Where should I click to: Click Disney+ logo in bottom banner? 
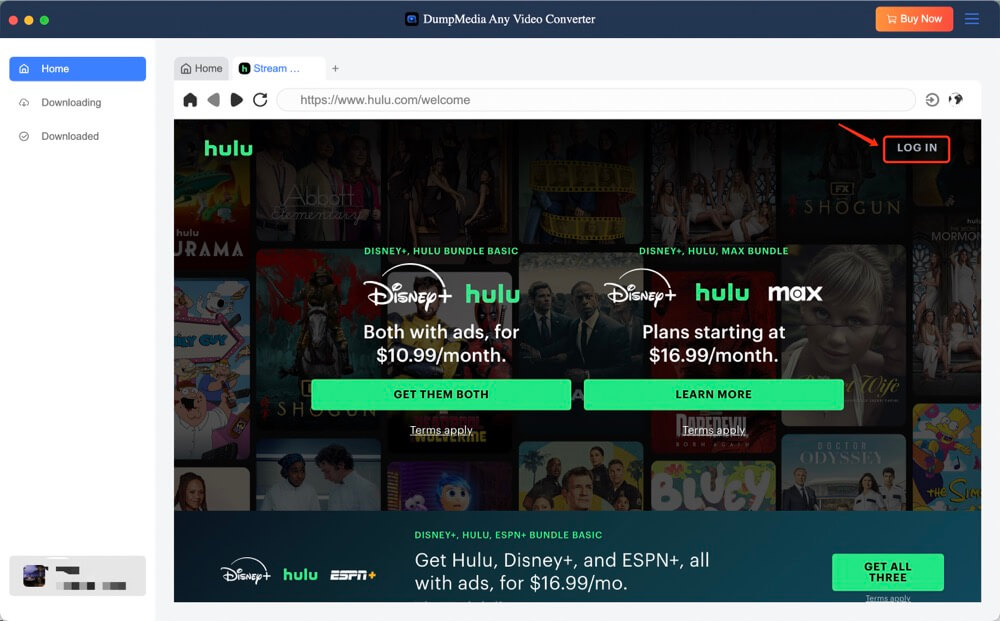point(246,571)
